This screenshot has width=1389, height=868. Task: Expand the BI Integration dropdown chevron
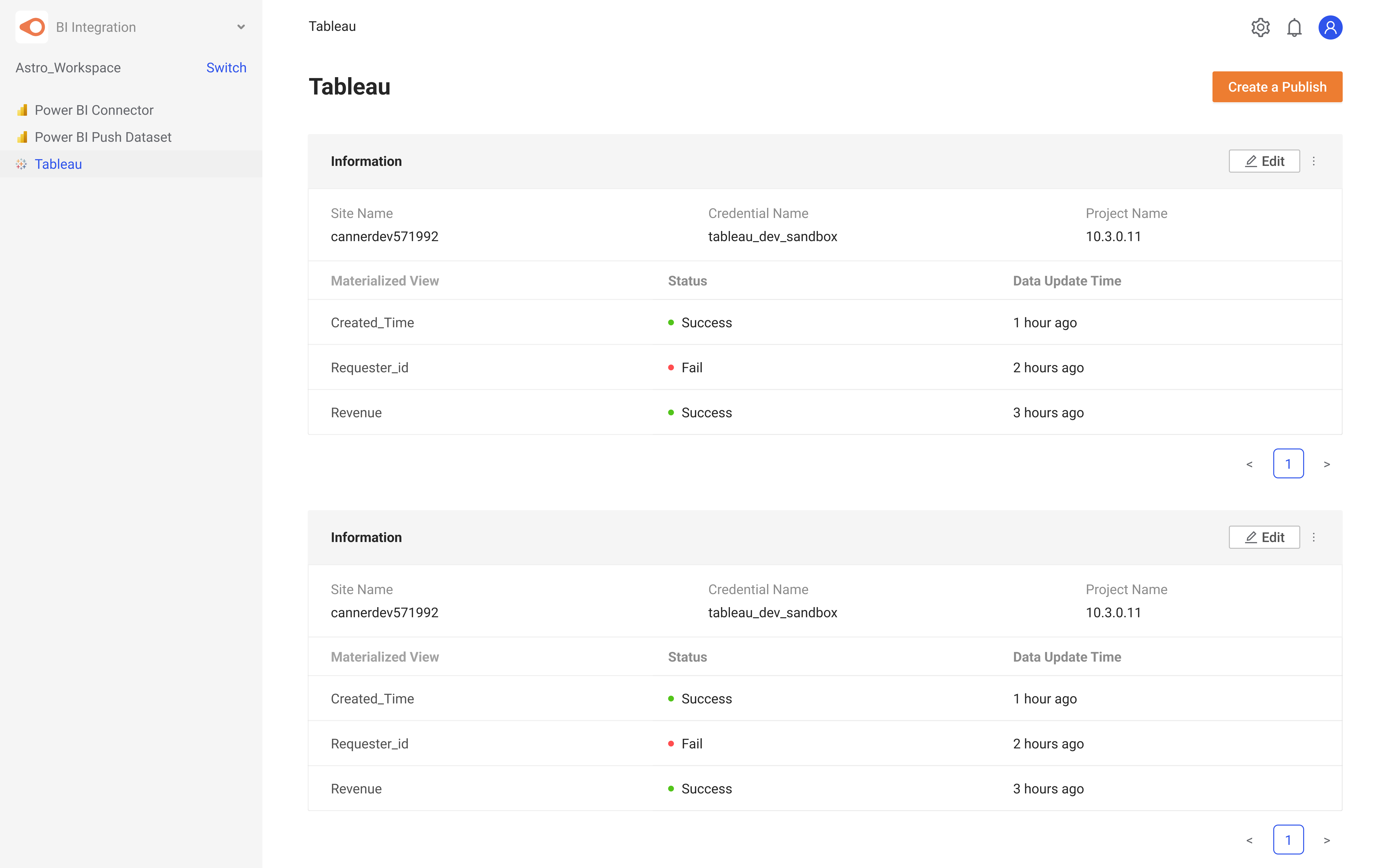(x=241, y=27)
